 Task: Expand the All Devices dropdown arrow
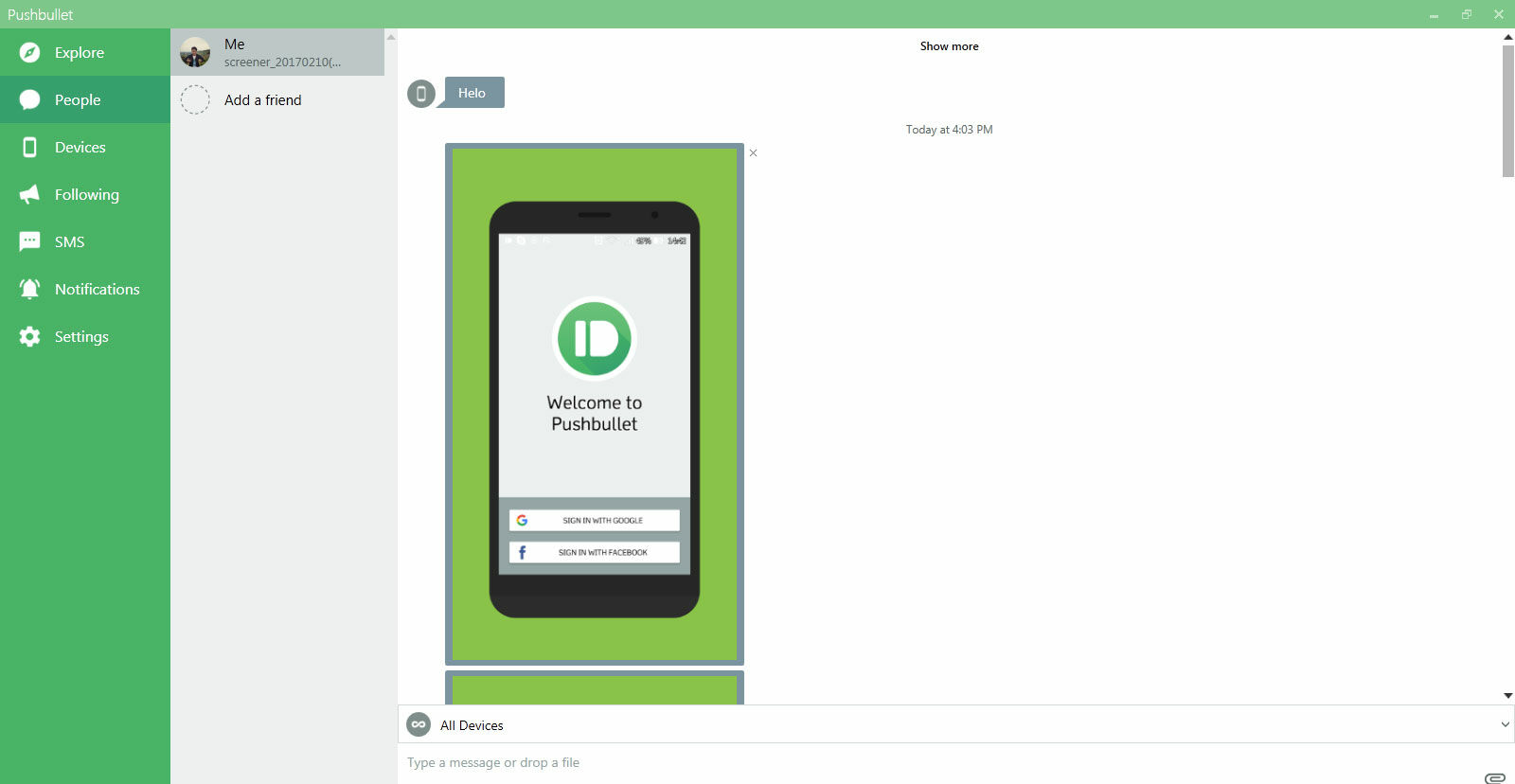coord(1505,724)
